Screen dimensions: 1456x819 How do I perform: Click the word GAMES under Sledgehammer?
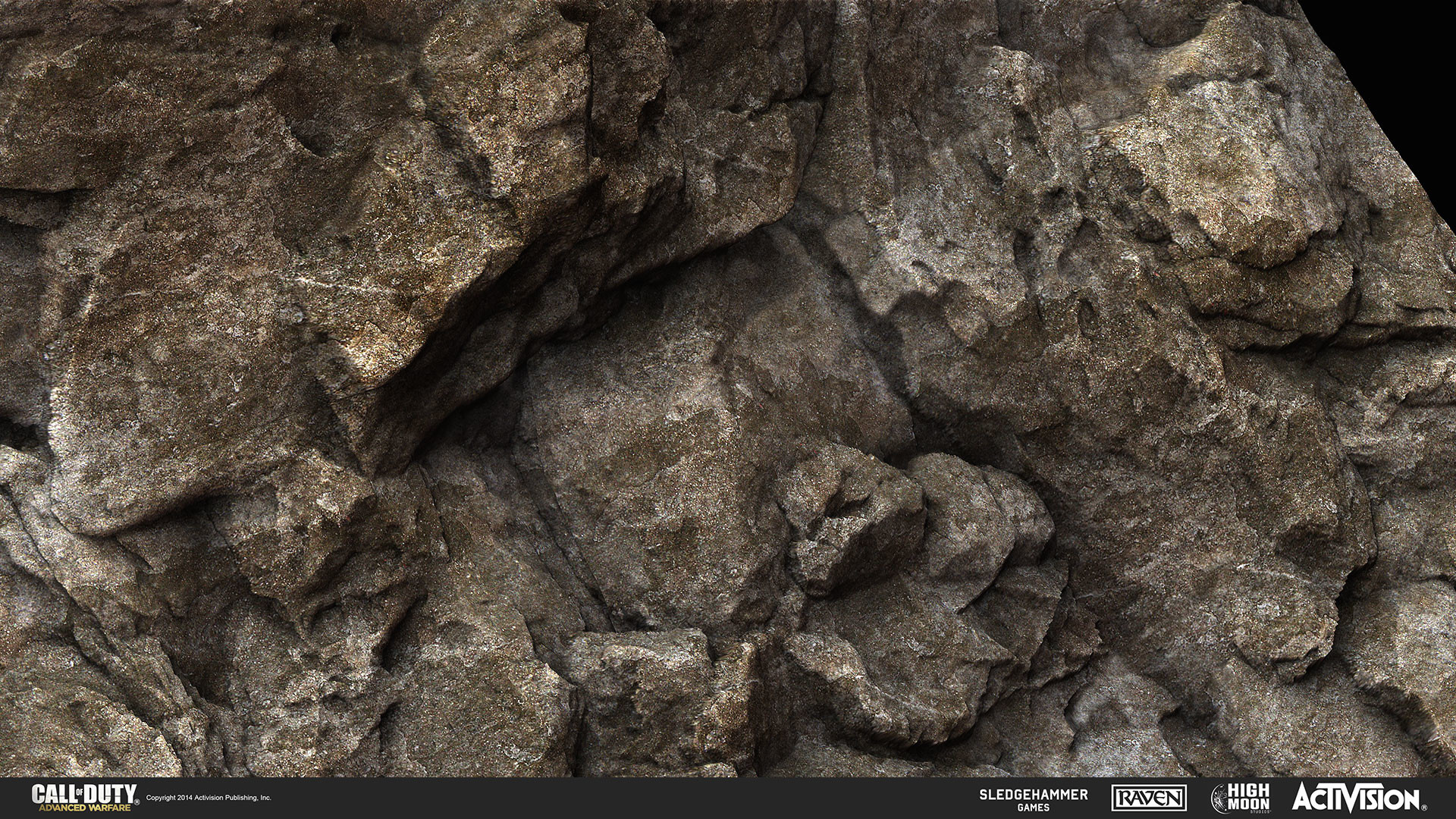(1032, 808)
